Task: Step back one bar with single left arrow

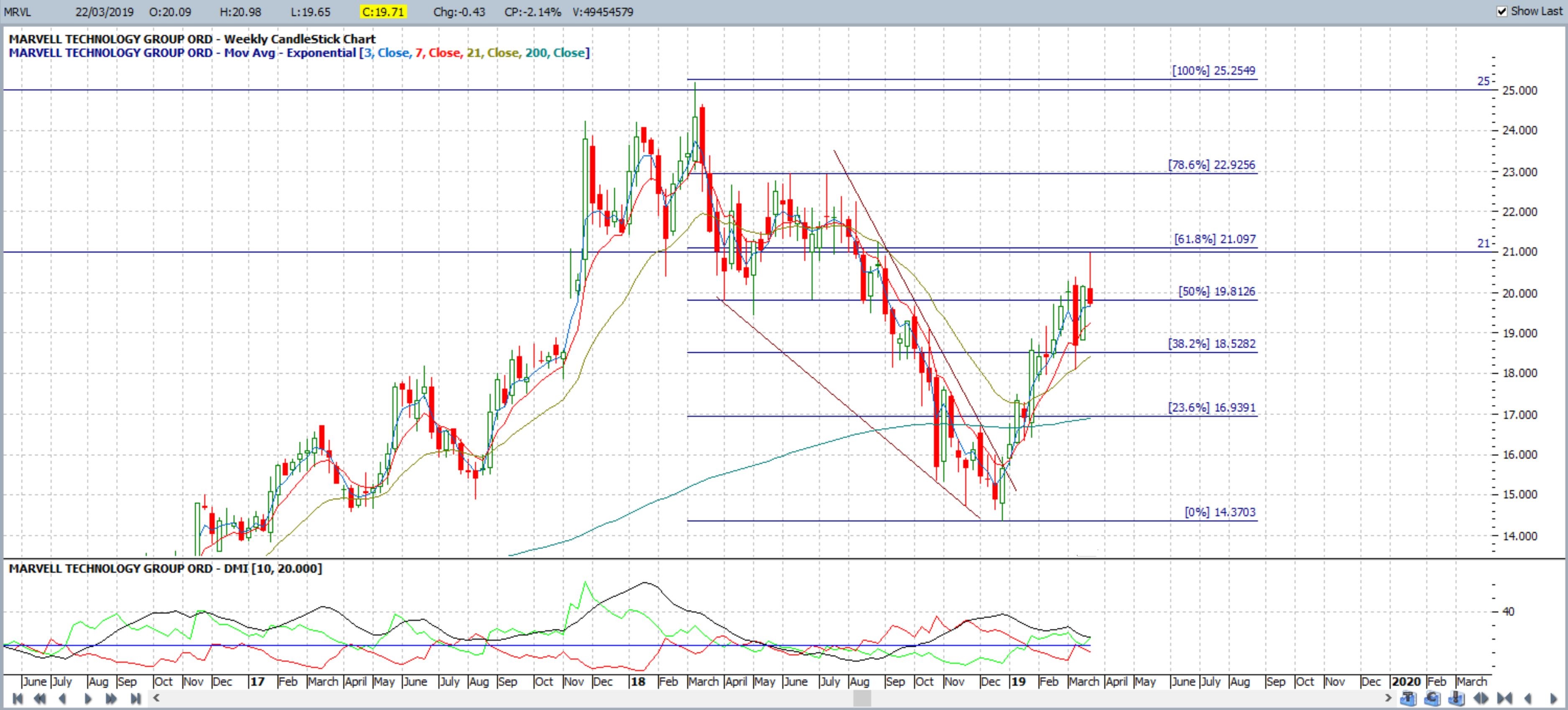Action: pyautogui.click(x=62, y=698)
